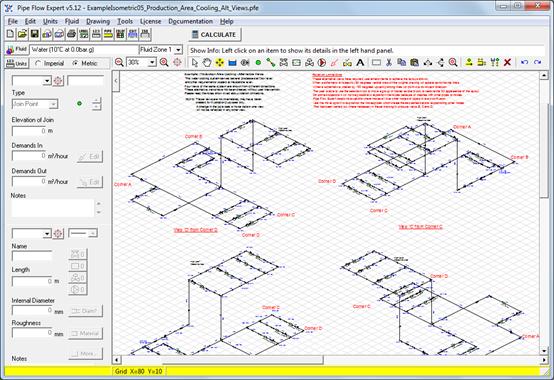Open the Join Point type dropdown
554x380 pixels.
(x=53, y=104)
